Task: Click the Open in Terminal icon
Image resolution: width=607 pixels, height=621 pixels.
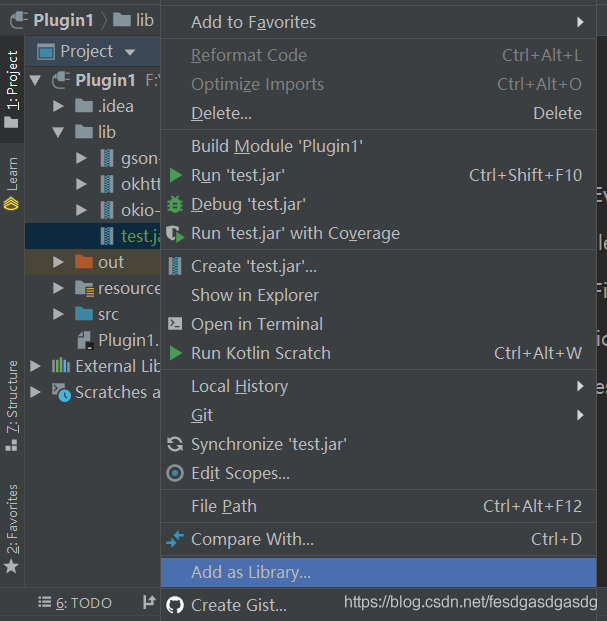Action: tap(175, 324)
